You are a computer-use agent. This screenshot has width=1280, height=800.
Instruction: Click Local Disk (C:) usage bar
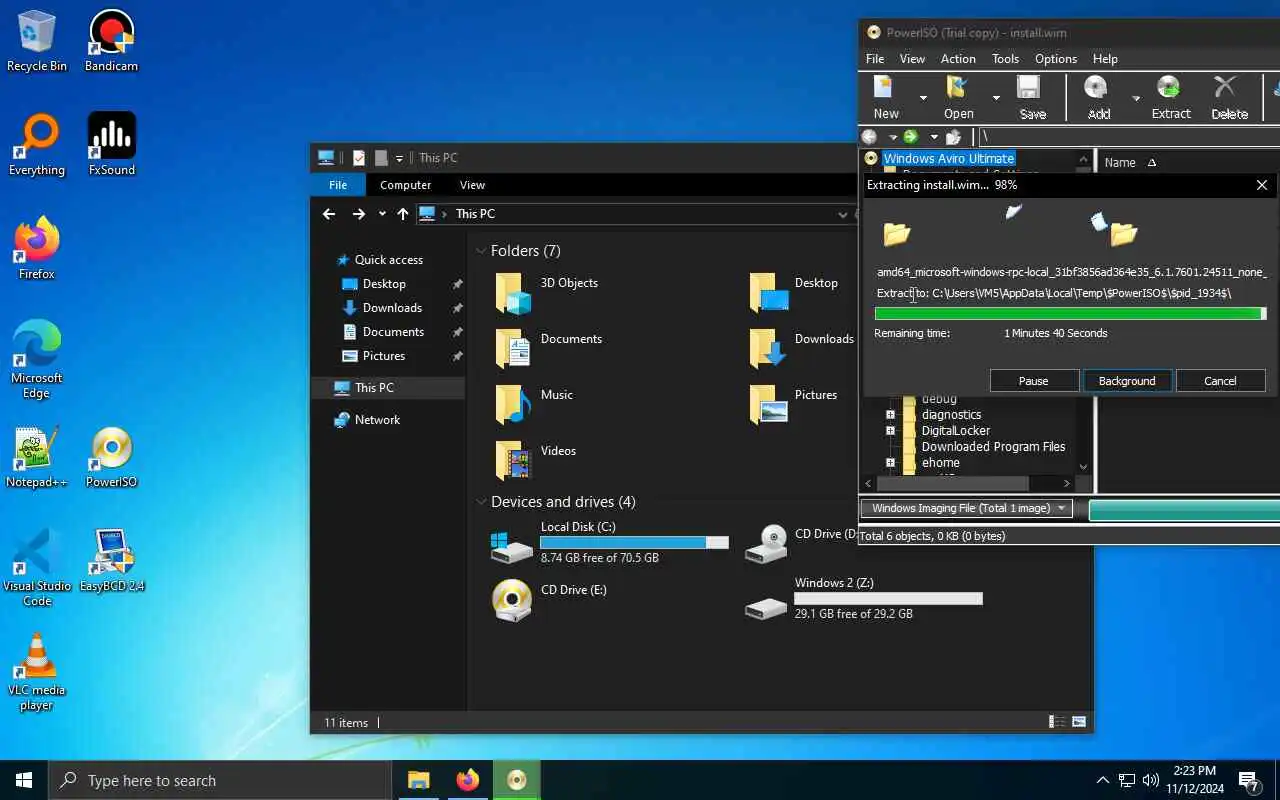(634, 543)
